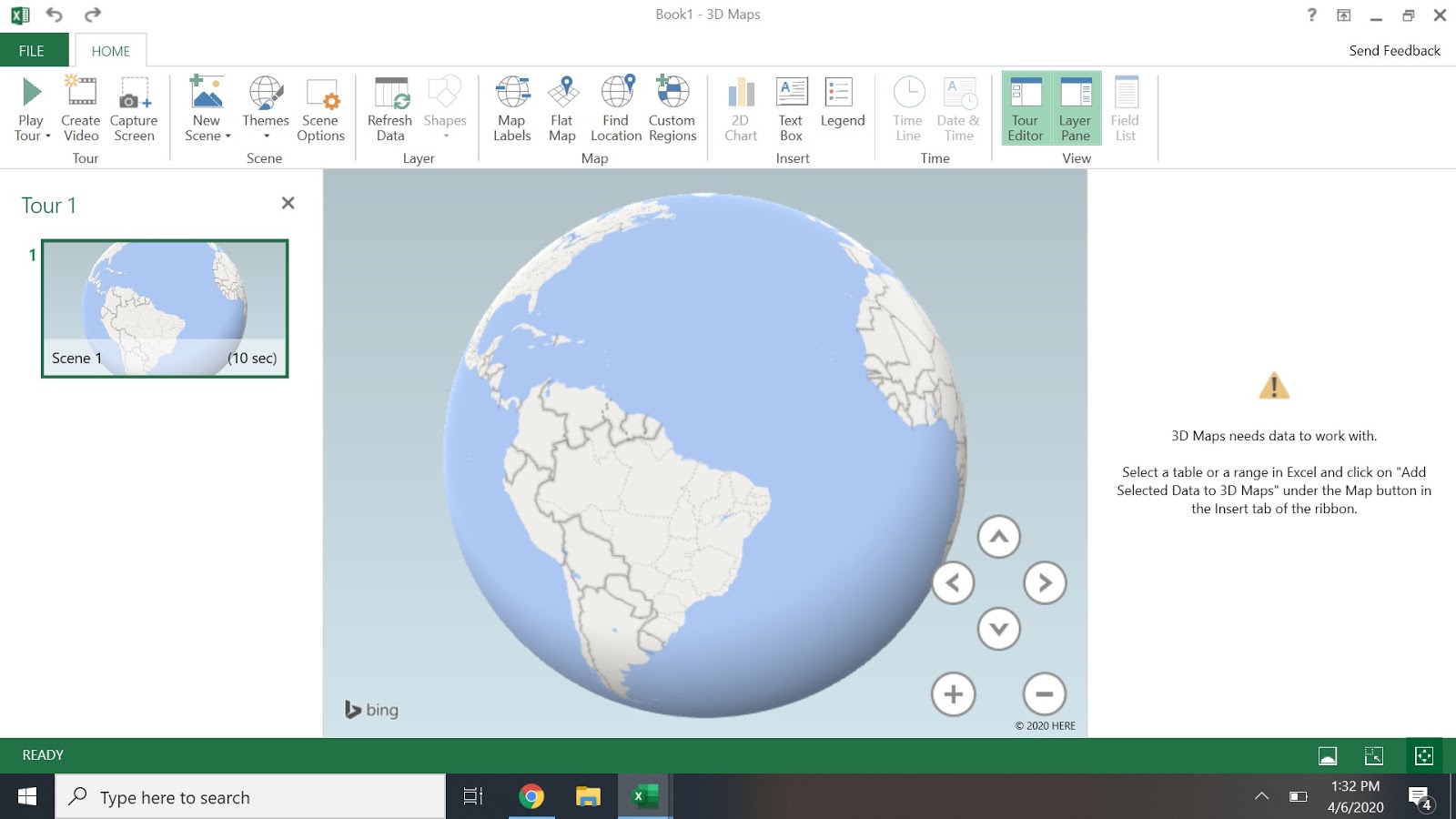This screenshot has width=1456, height=819.
Task: Open Scene Options
Action: [x=320, y=109]
